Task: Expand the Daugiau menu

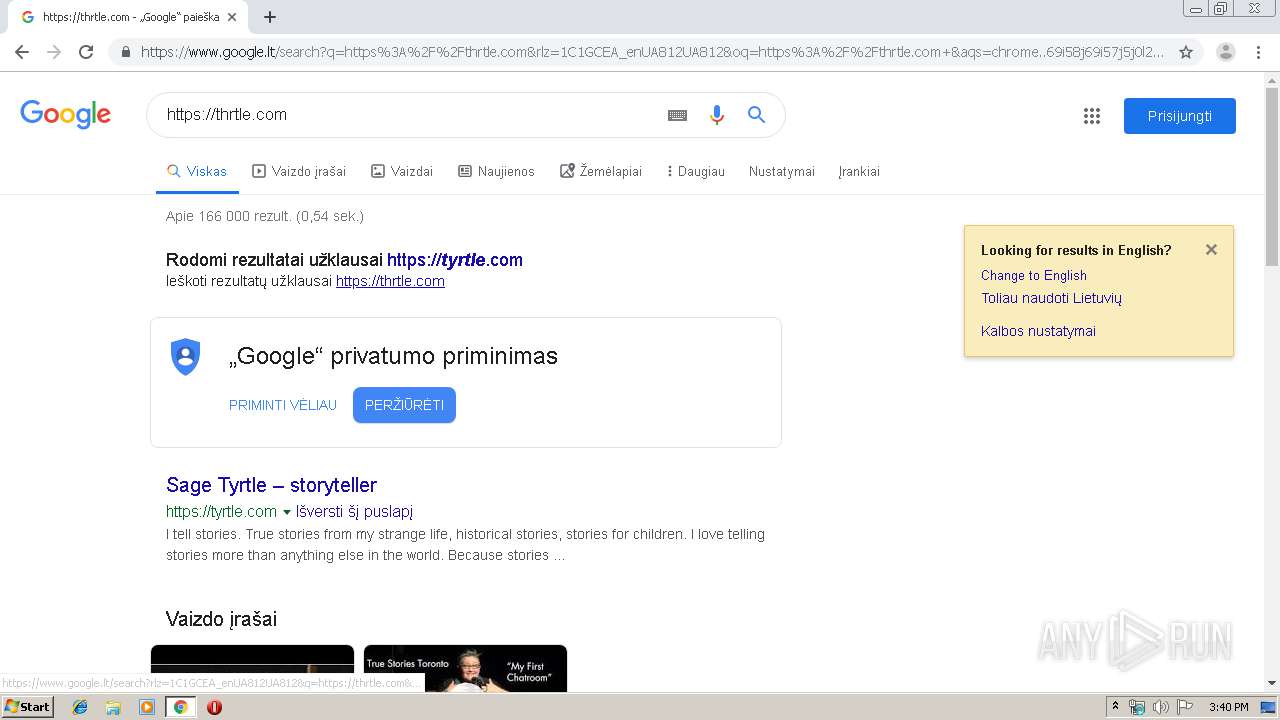Action: point(696,171)
